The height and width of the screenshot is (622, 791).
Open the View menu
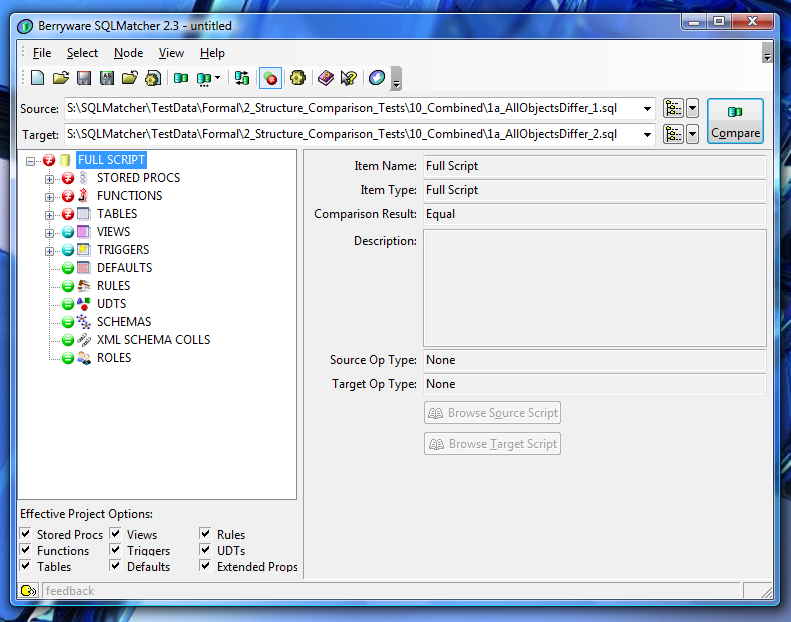pyautogui.click(x=172, y=53)
